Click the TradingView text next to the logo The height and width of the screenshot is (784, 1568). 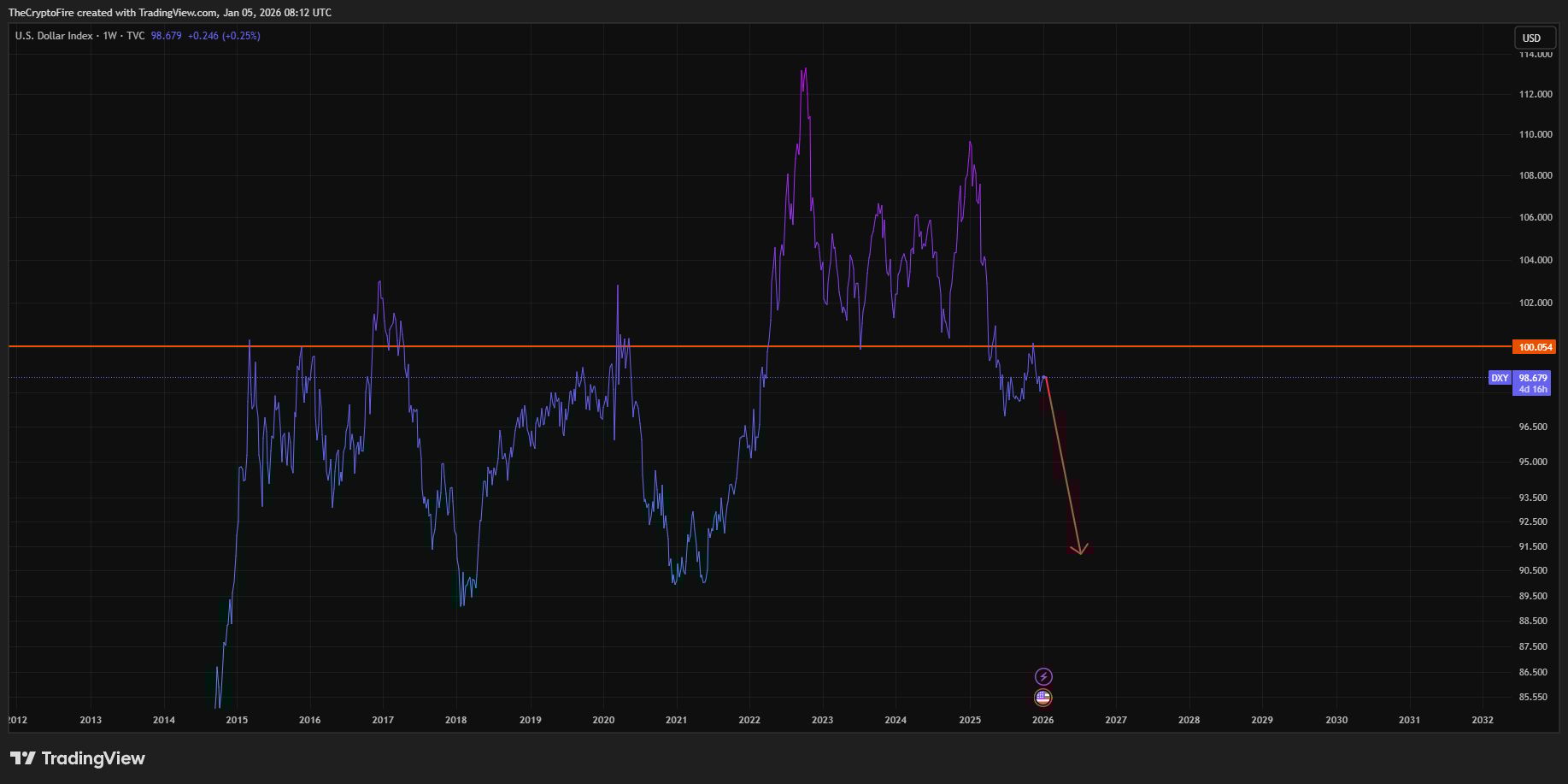pyautogui.click(x=94, y=757)
